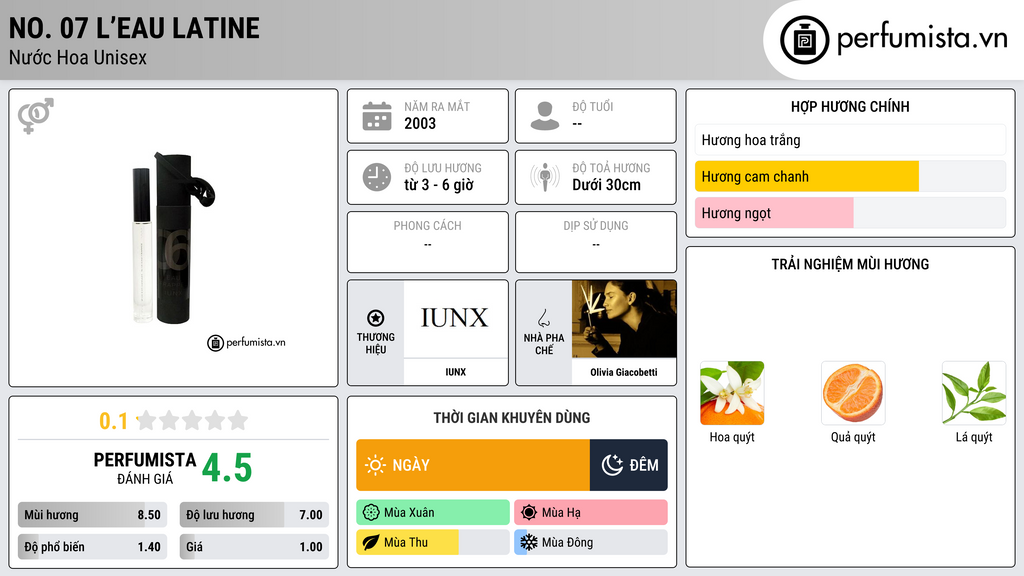
Task: Open the Quả quýt note thumbnail
Action: click(x=853, y=393)
